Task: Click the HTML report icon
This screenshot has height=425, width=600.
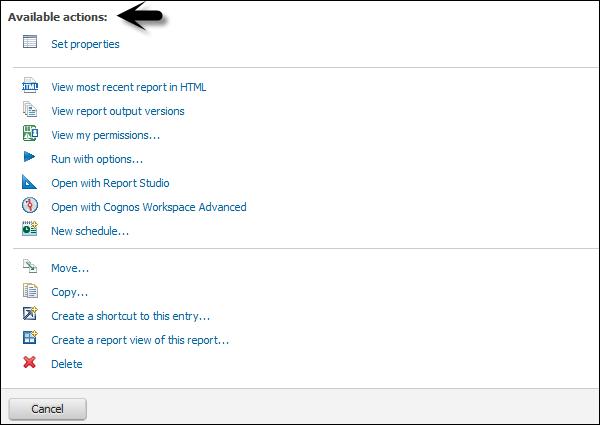Action: pyautogui.click(x=30, y=87)
